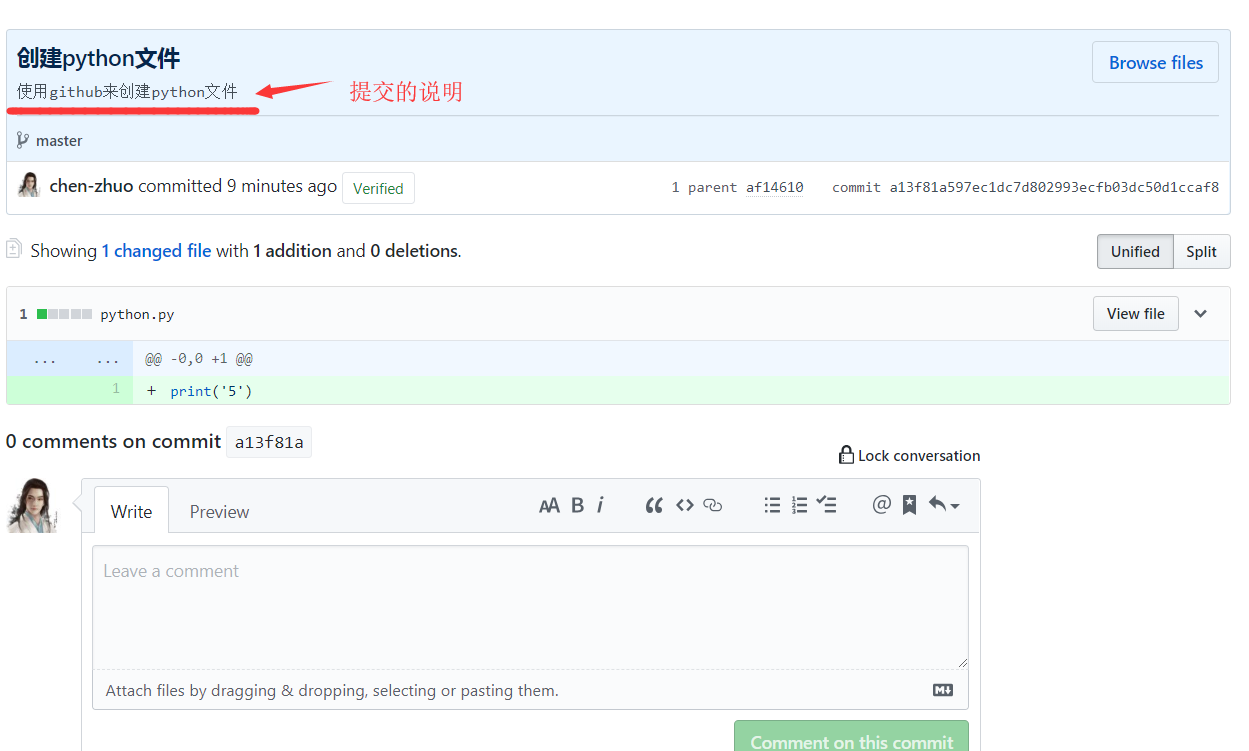Collapse the python.py diff with chevron
Viewport: 1249px width, 751px height.
(x=1201, y=314)
